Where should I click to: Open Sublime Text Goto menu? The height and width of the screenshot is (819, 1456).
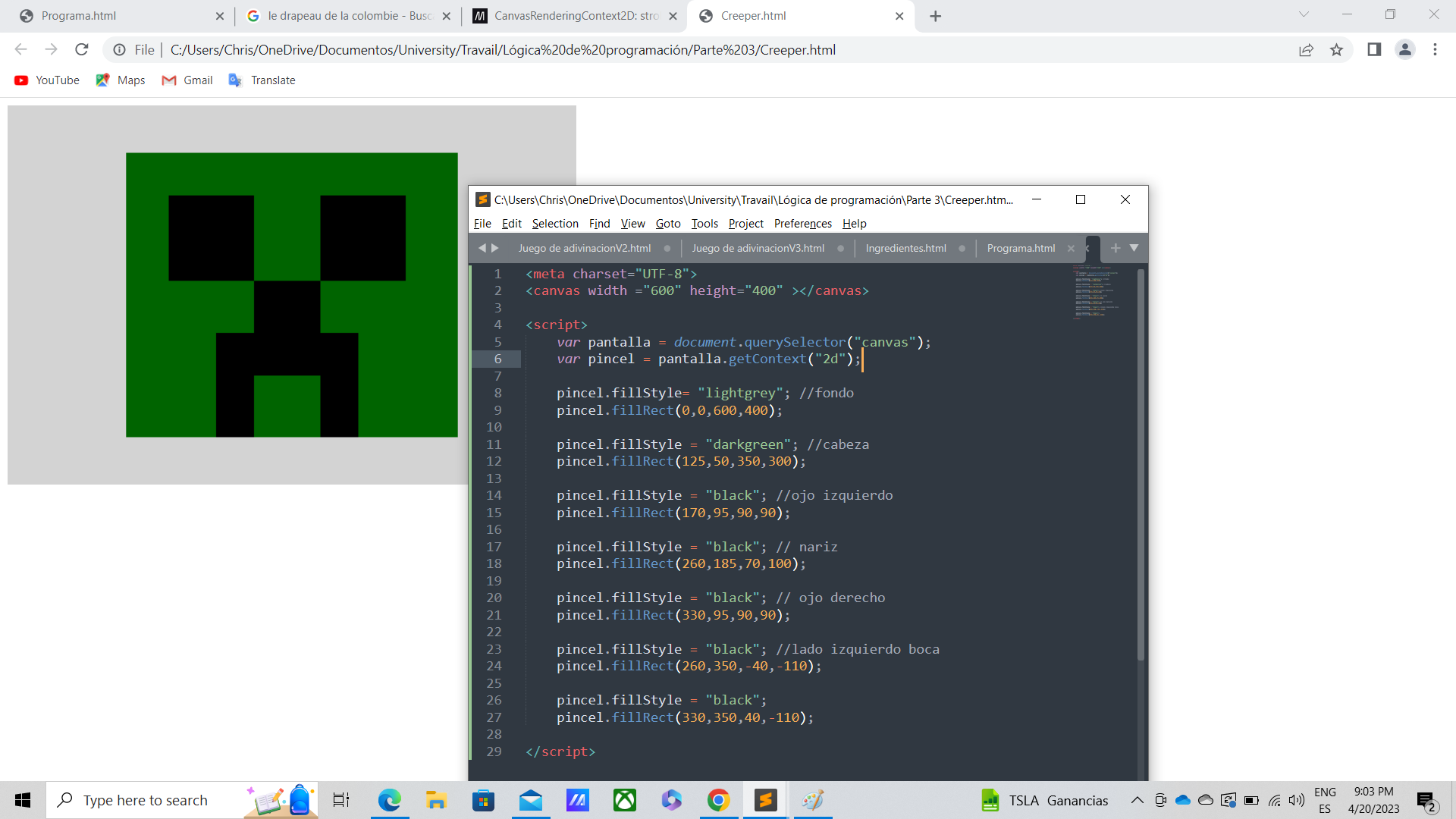(668, 224)
